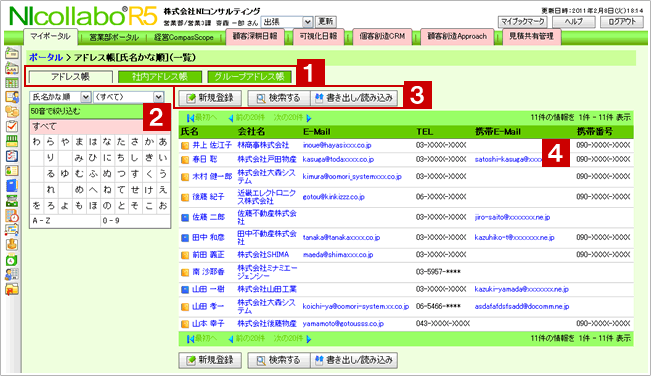The image size is (651, 376).
Task: Click the orange card icon beside 山本 幸子
Action: point(185,324)
